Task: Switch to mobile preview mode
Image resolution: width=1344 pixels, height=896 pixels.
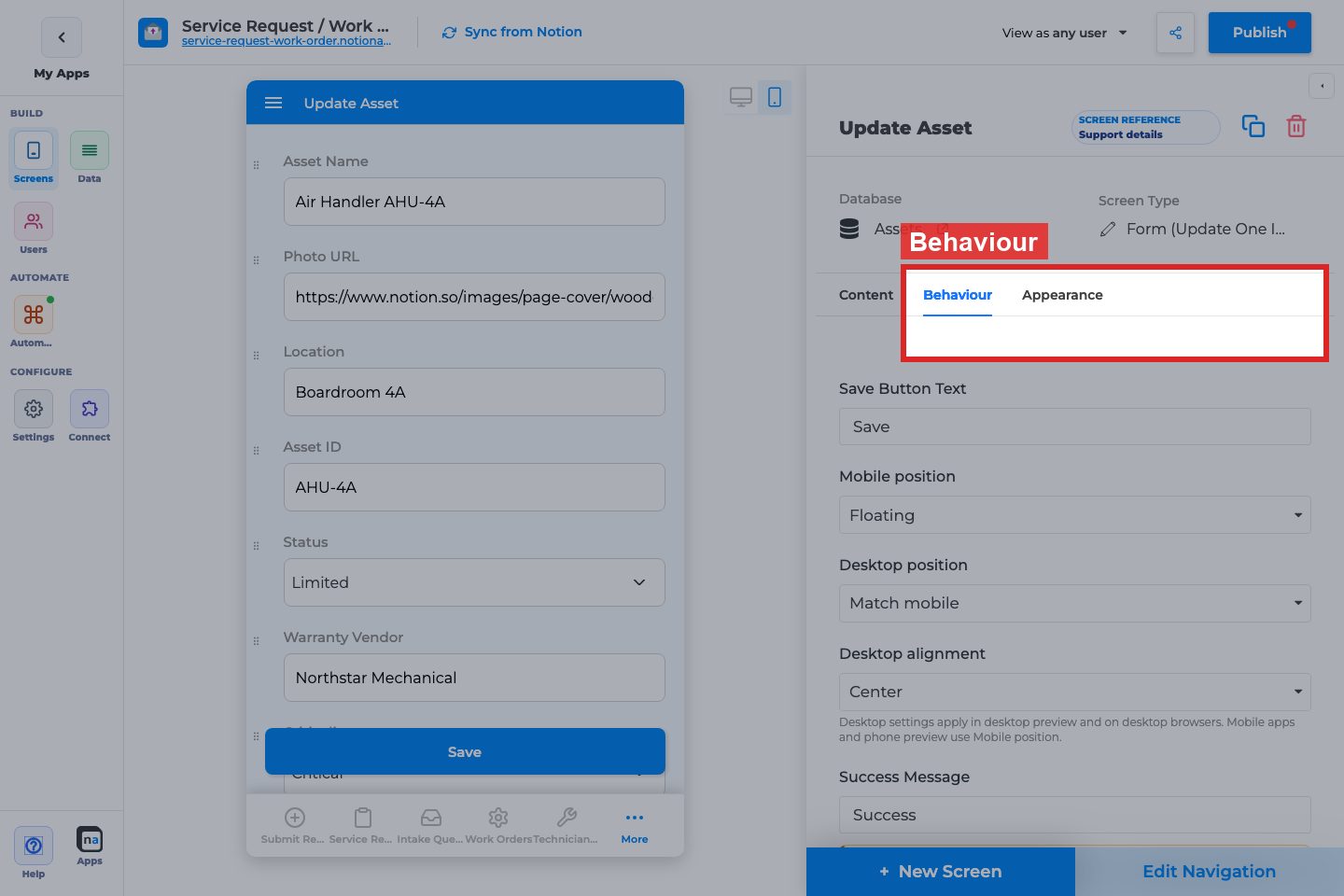Action: (775, 97)
